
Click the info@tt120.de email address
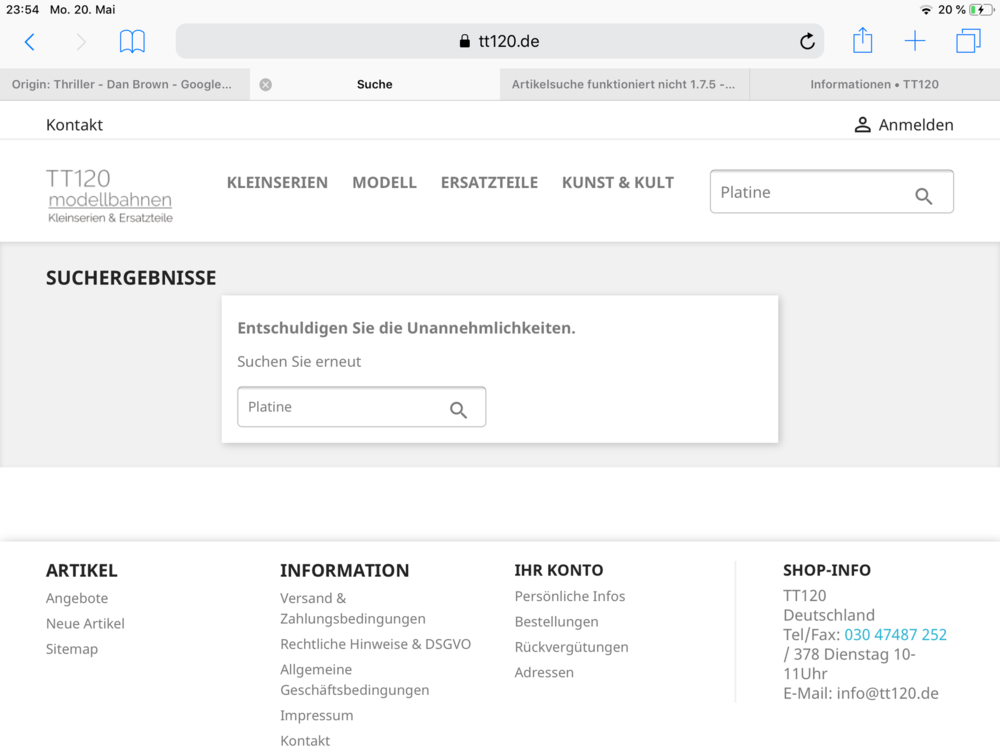pos(888,694)
